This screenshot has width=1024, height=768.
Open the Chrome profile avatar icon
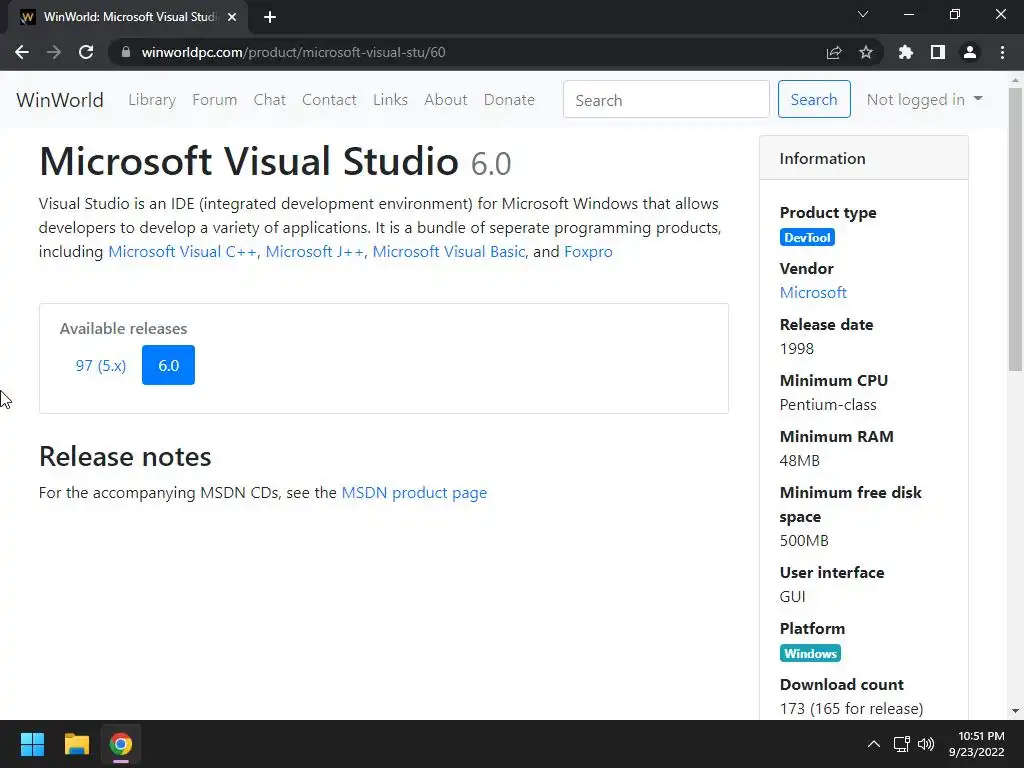click(x=969, y=52)
